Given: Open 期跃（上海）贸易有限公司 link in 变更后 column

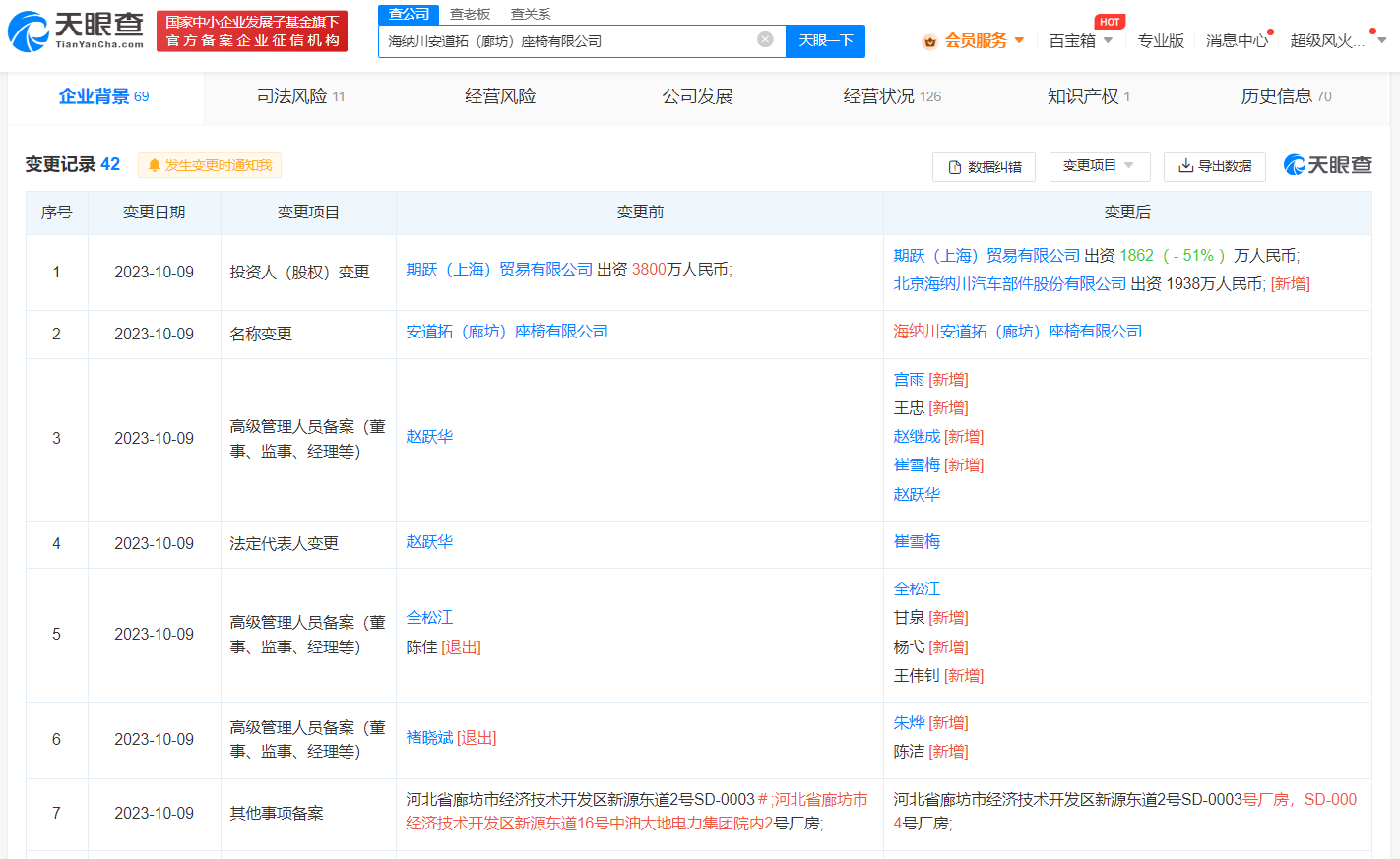Looking at the screenshot, I should (986, 256).
